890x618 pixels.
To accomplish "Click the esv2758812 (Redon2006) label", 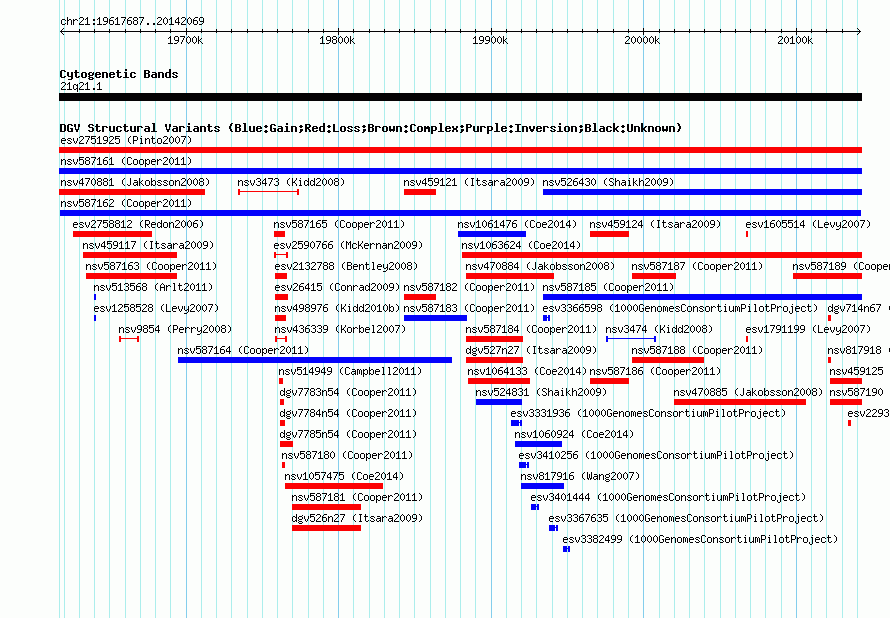I will click(x=138, y=224).
